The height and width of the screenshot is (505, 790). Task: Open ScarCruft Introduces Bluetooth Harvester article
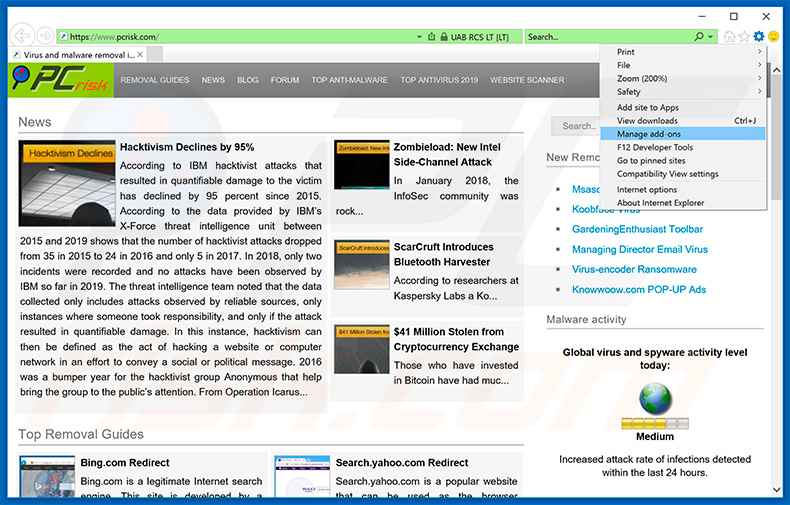pos(443,254)
